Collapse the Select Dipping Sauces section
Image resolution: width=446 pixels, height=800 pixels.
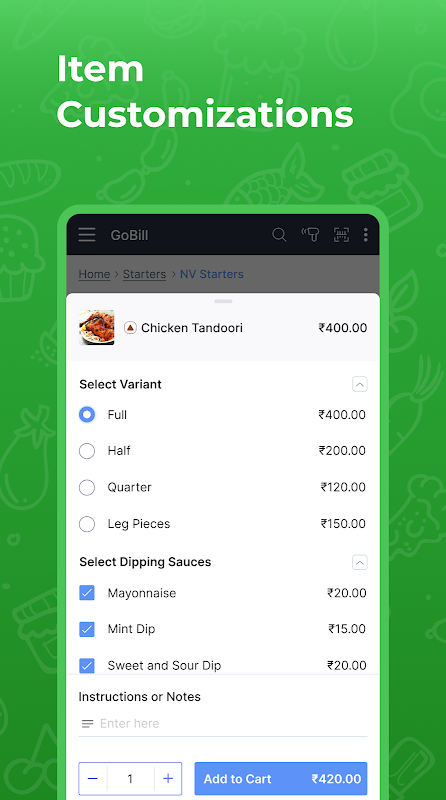(360, 562)
